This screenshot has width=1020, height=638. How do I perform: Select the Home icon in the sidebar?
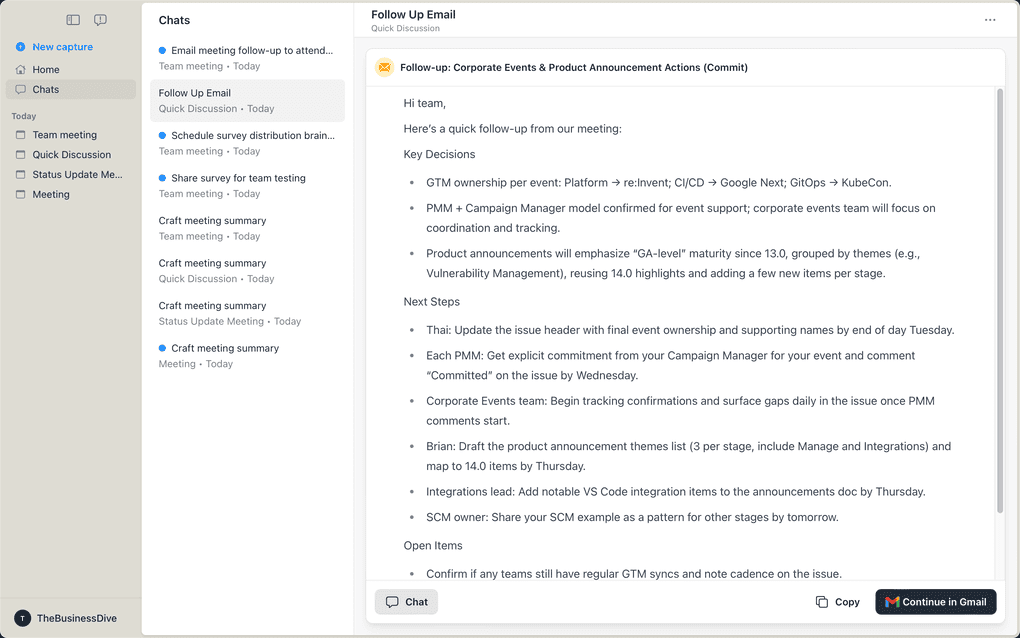click(20, 69)
